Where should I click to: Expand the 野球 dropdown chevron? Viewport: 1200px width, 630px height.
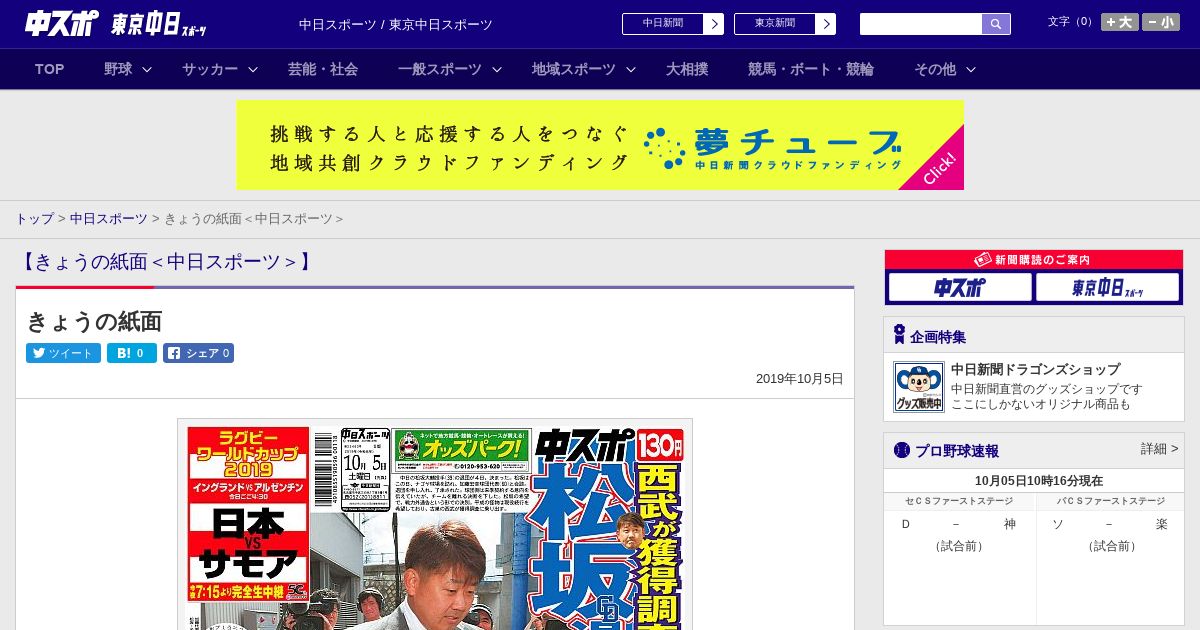(147, 69)
